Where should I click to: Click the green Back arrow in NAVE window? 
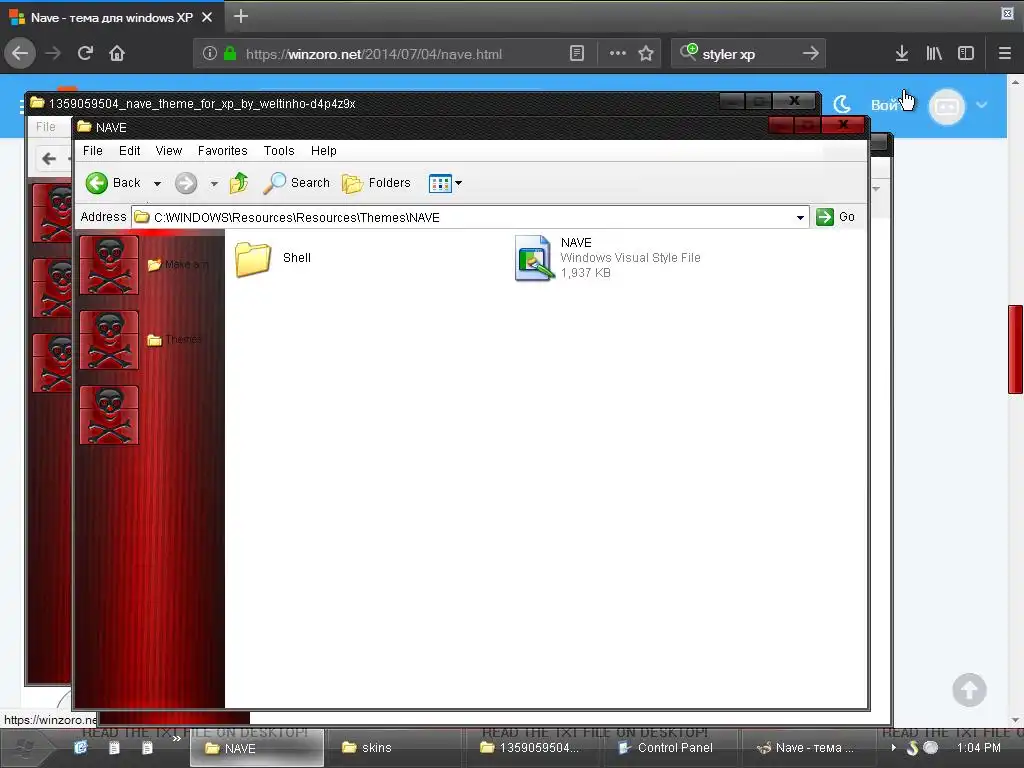pos(97,183)
